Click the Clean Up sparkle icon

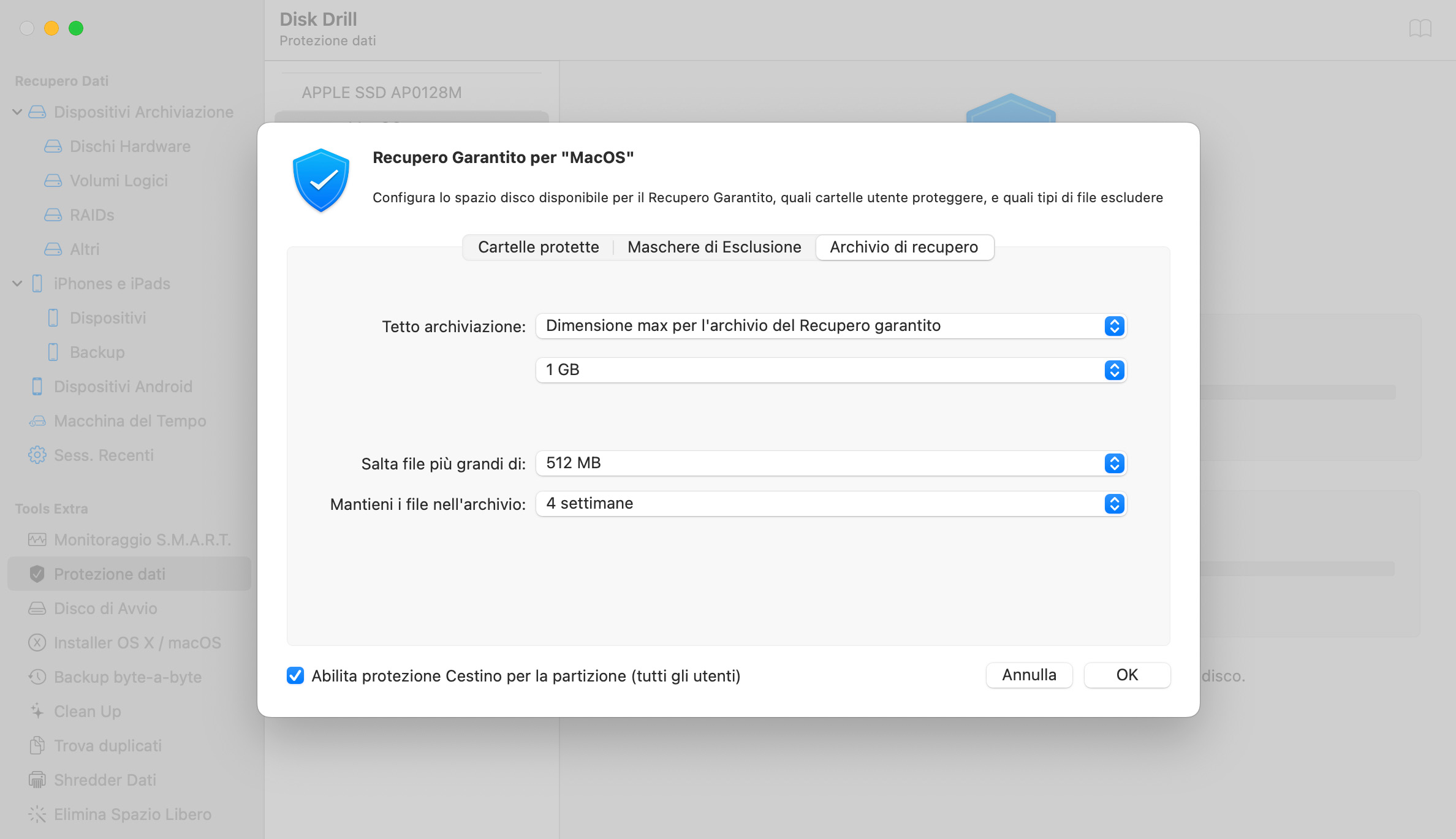click(37, 712)
